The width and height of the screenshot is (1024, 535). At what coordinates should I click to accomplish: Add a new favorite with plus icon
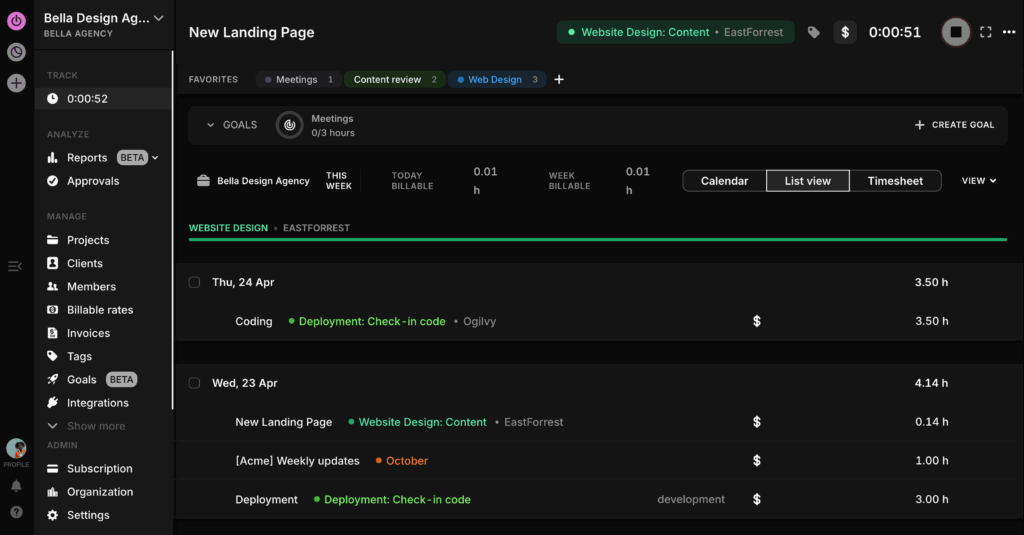(559, 80)
